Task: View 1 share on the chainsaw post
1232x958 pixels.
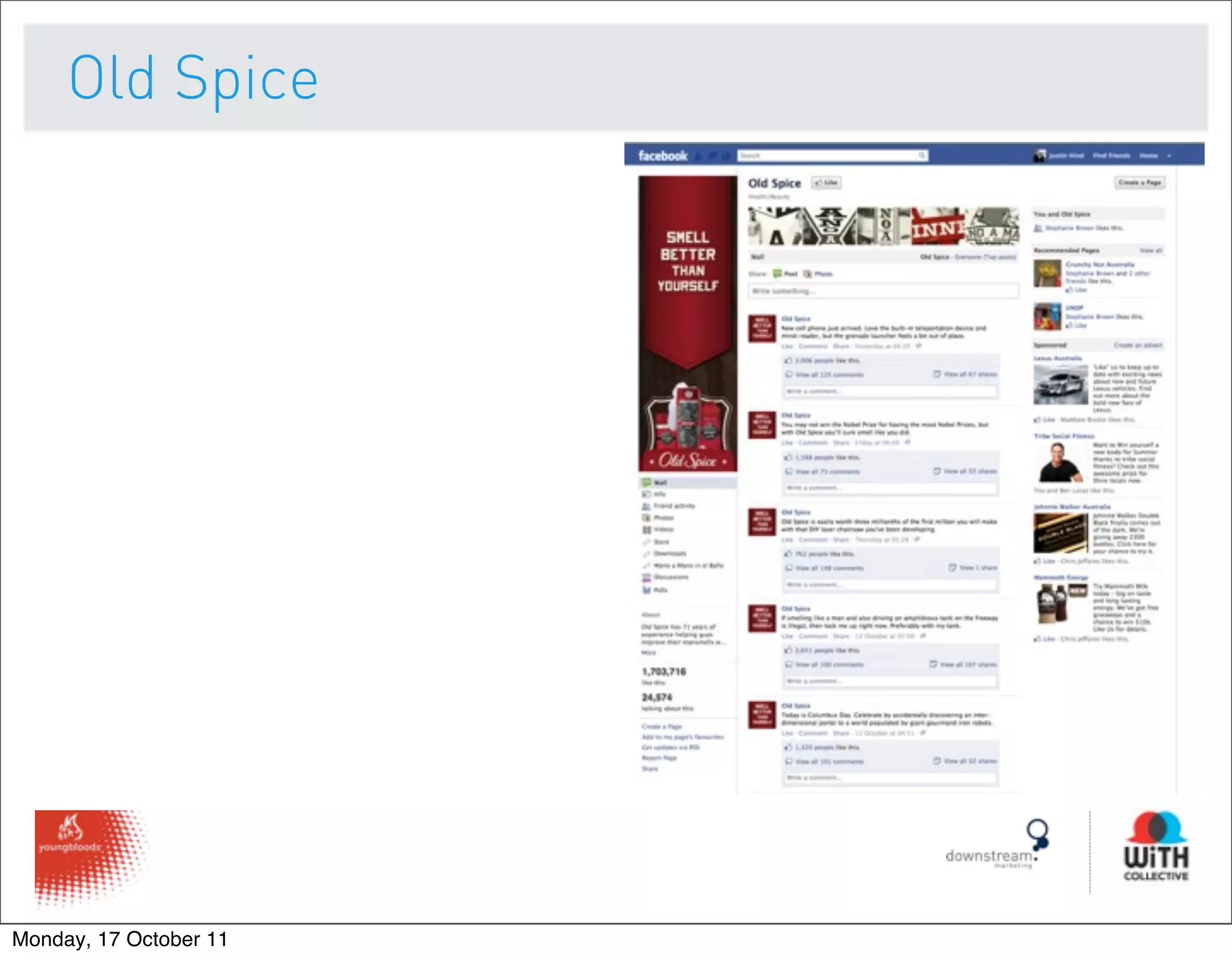Action: [978, 568]
